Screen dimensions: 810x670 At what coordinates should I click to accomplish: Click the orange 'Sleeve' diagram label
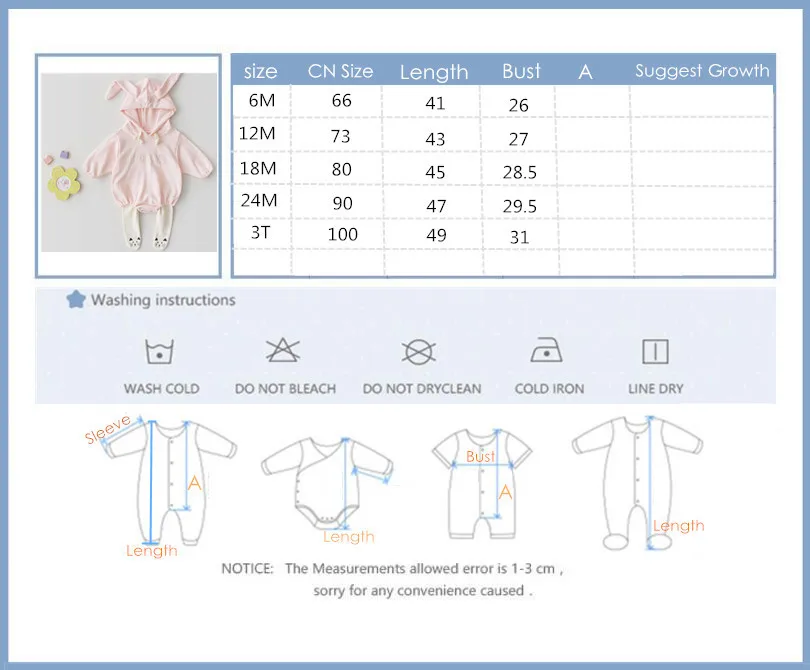pyautogui.click(x=107, y=429)
